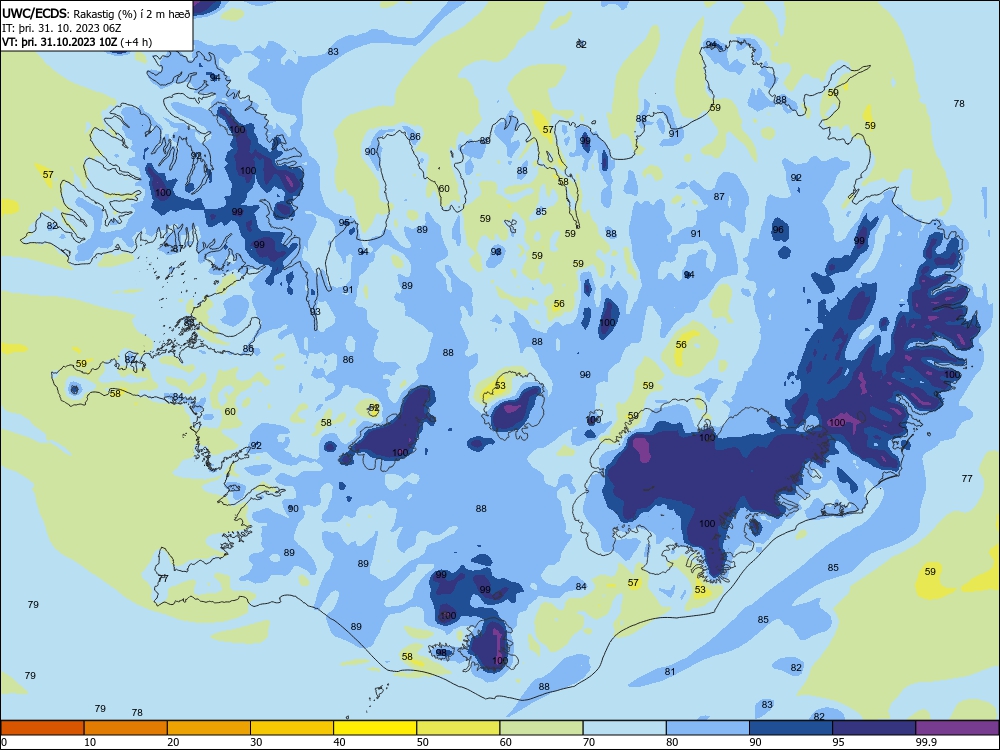The height and width of the screenshot is (750, 1000).
Task: Click the 'VT: þri. 31.10.2023 10Z (+4 h)' line
Action: (77, 42)
